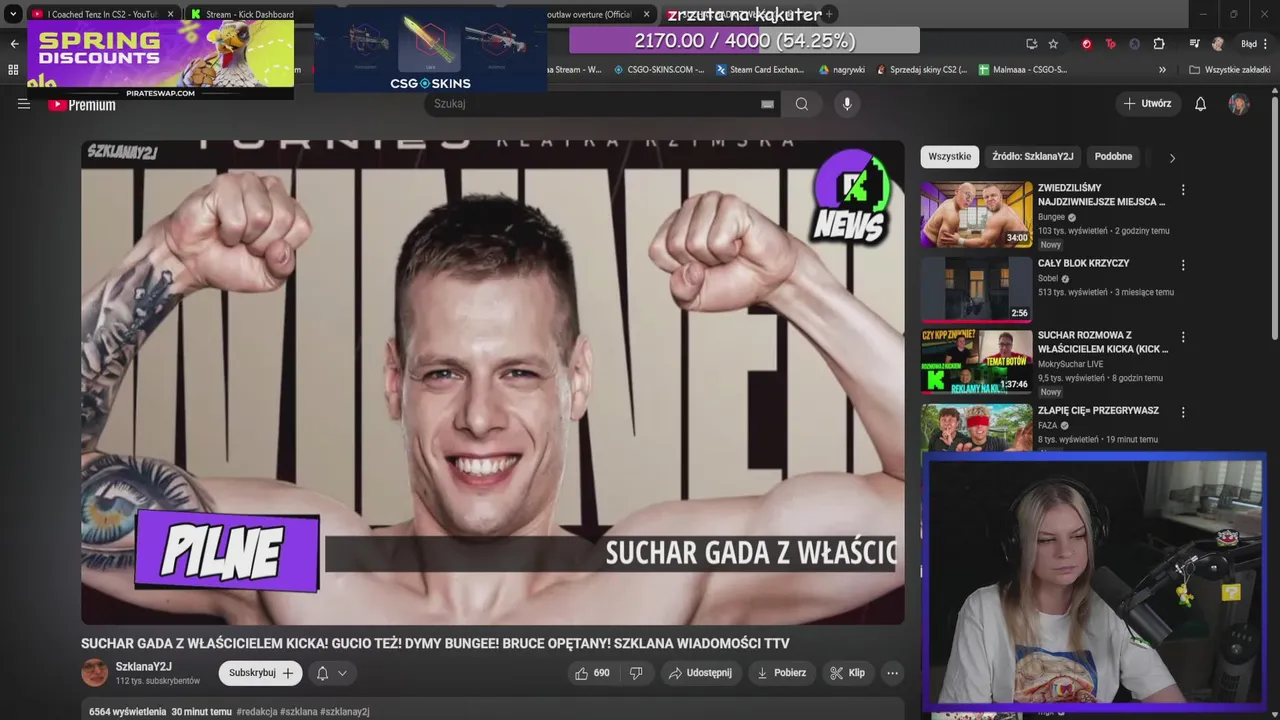Click the search magnifier button
1280x720 pixels.
coord(802,104)
